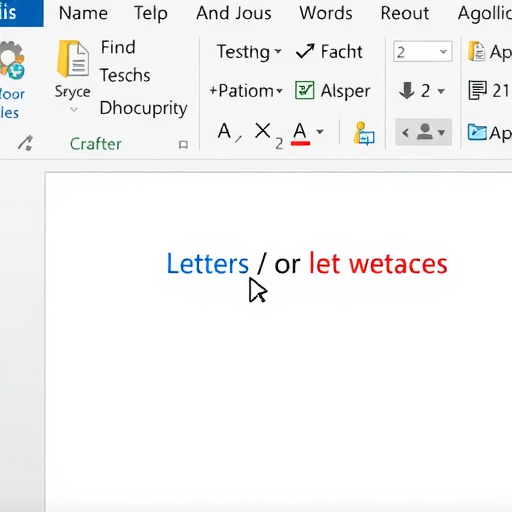This screenshot has height=512, width=512.
Task: Click the pen tool icon beside Crafter
Action: click(25, 143)
